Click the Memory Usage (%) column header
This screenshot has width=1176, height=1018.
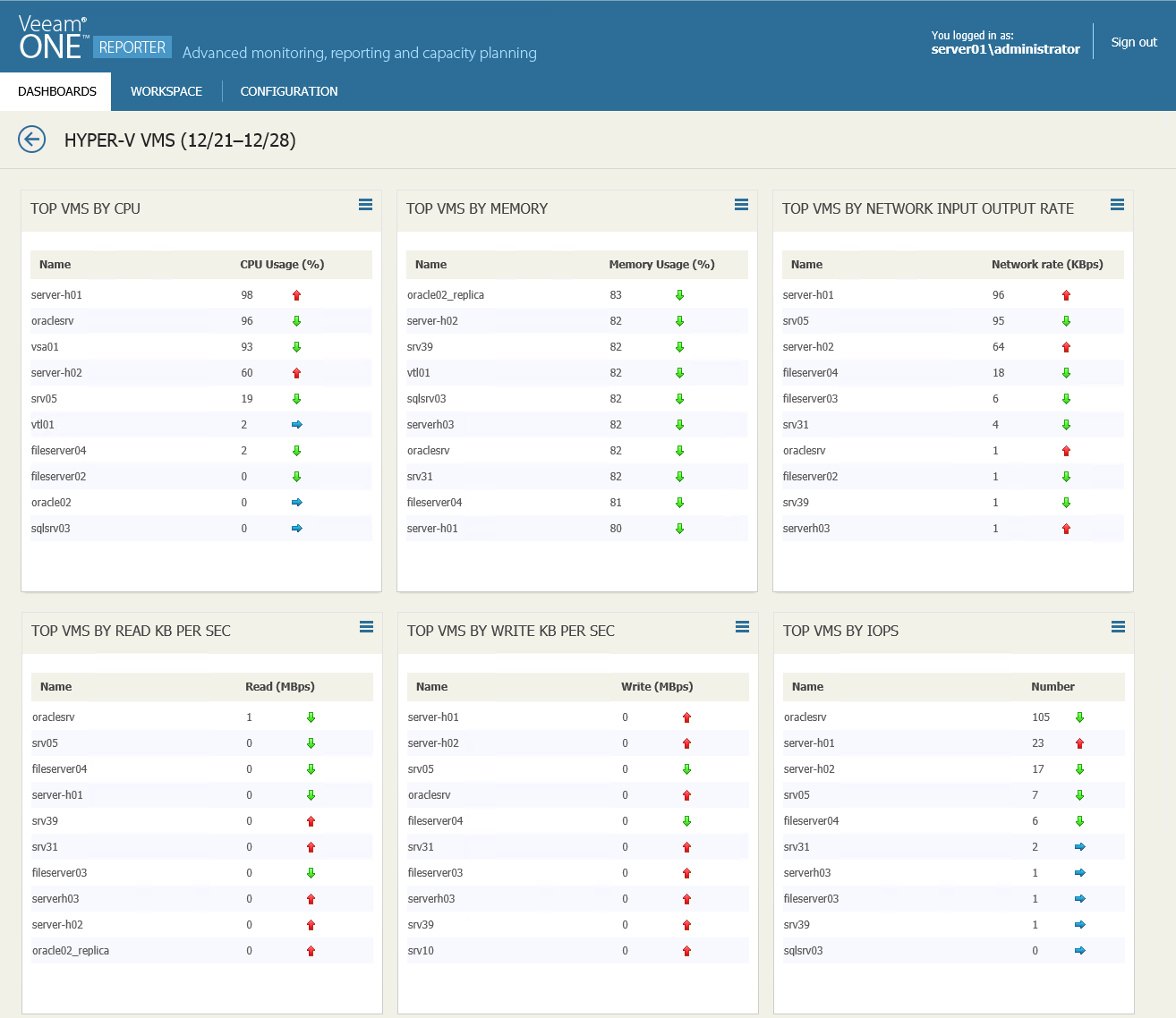pos(661,265)
